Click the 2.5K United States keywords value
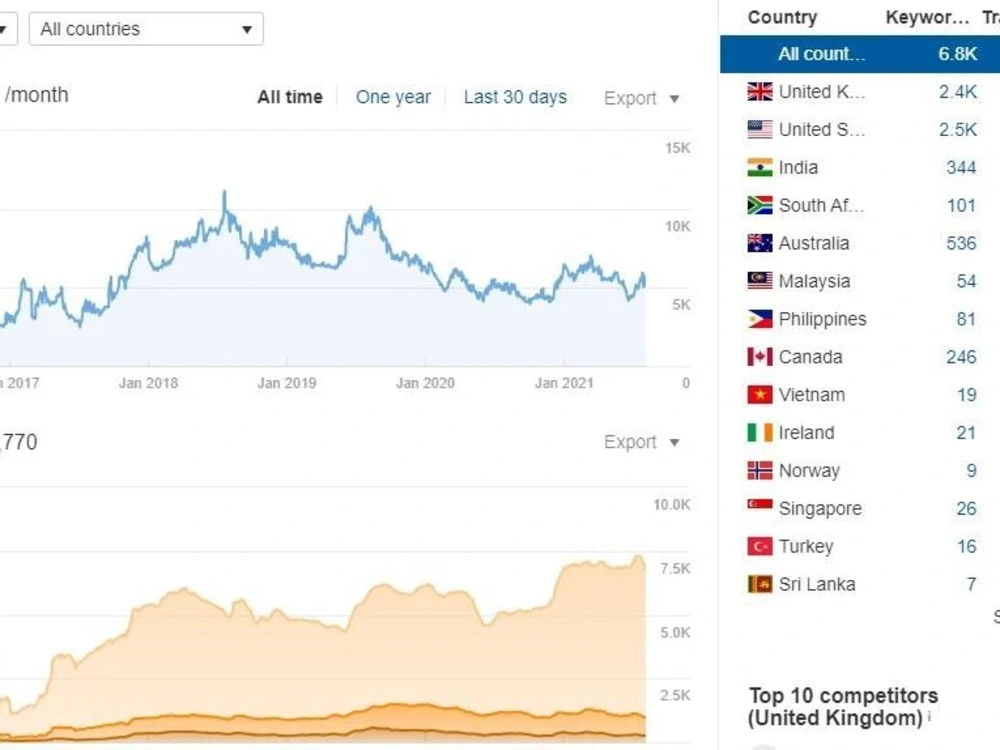This screenshot has width=1000, height=750. point(957,129)
